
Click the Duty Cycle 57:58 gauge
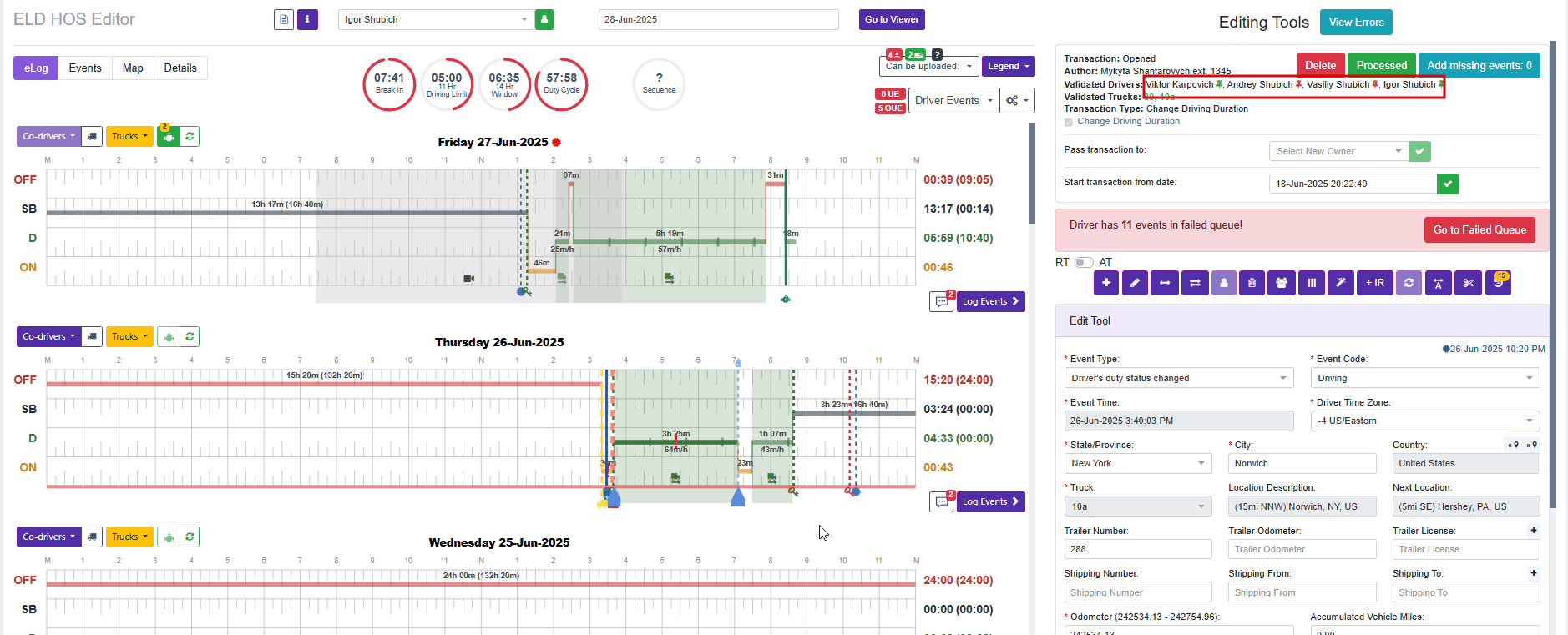click(561, 84)
